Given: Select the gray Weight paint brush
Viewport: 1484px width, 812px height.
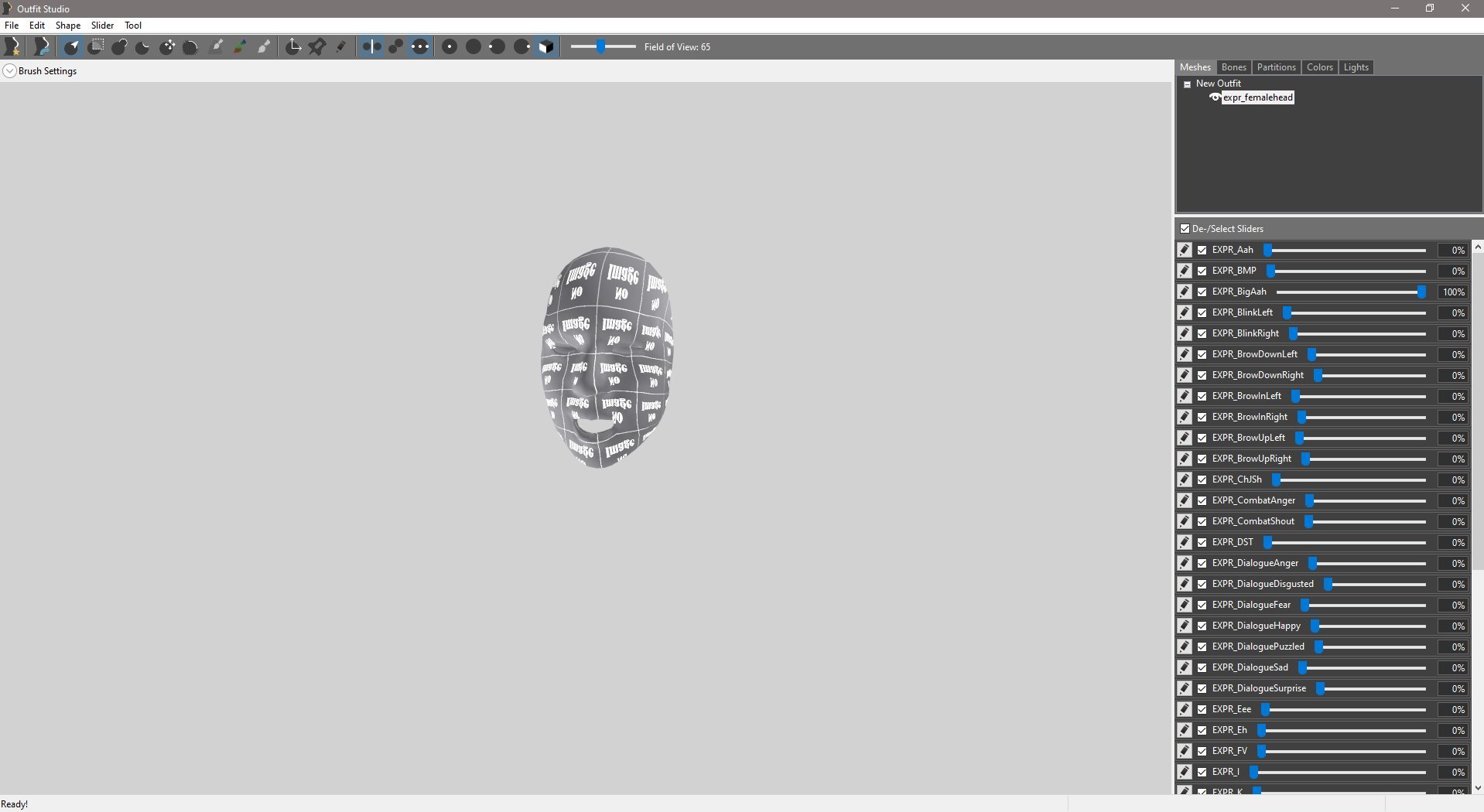Looking at the screenshot, I should pos(217,47).
